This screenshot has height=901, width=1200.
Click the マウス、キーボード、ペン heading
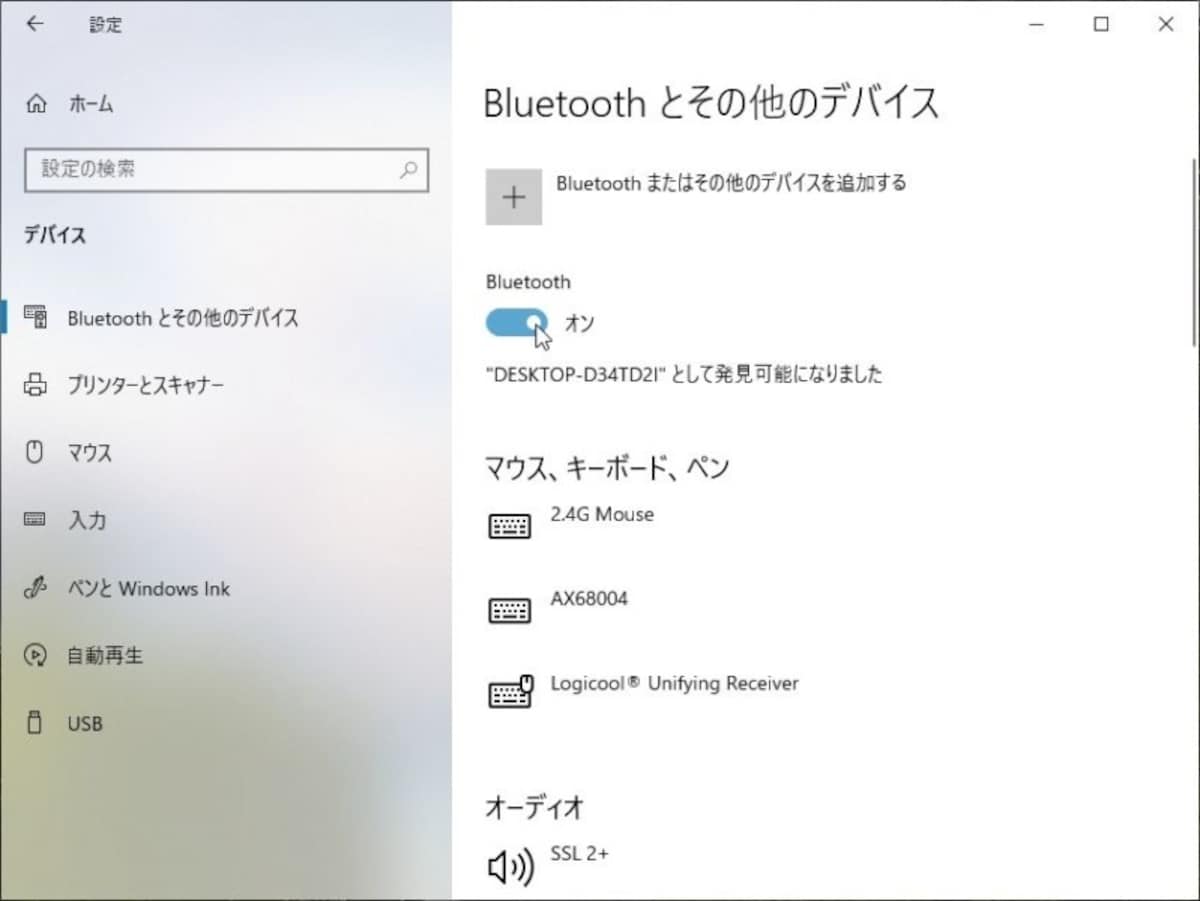click(x=608, y=467)
